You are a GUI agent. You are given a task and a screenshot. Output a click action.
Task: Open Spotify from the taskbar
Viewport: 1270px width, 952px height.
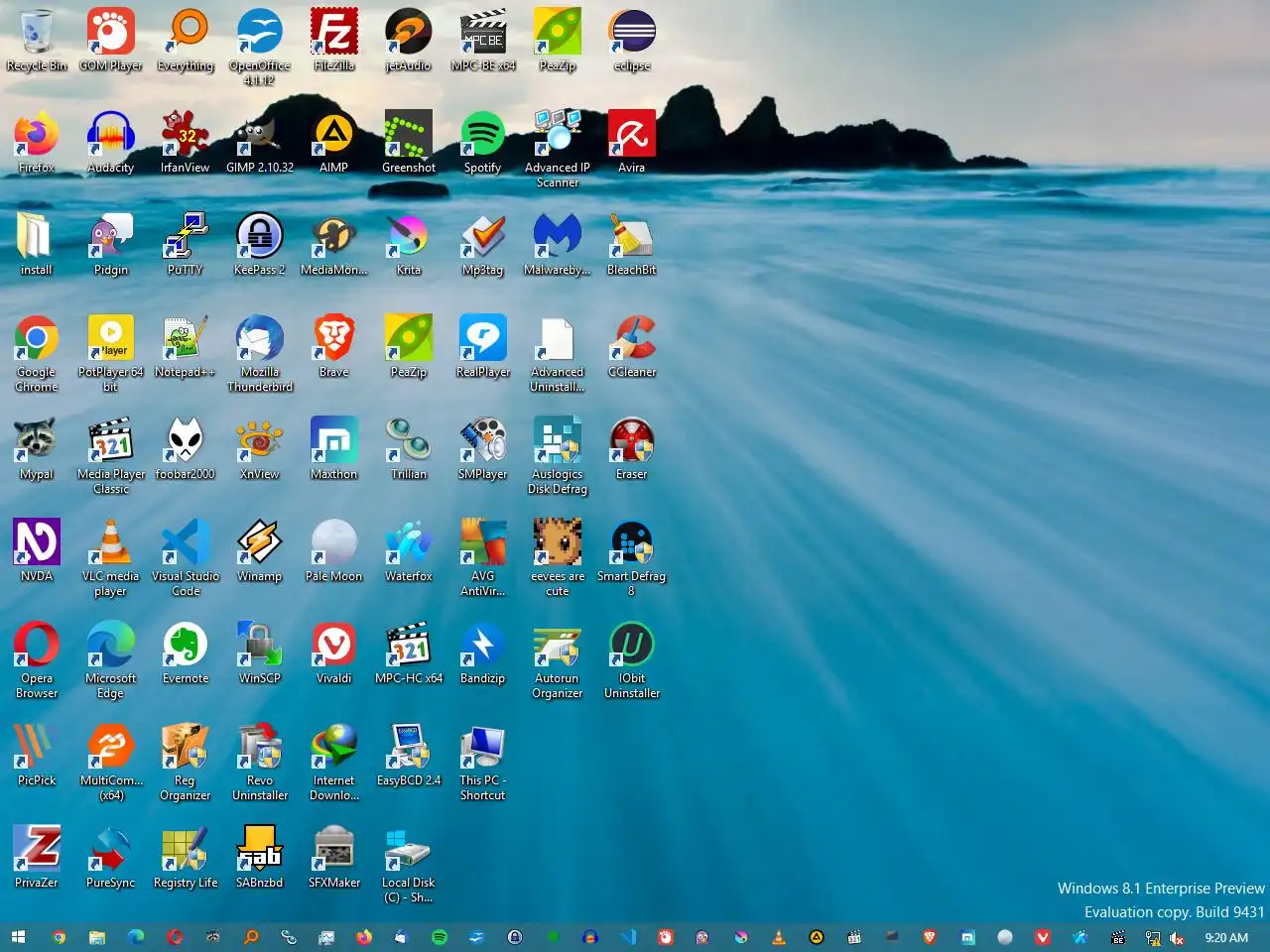(440, 937)
